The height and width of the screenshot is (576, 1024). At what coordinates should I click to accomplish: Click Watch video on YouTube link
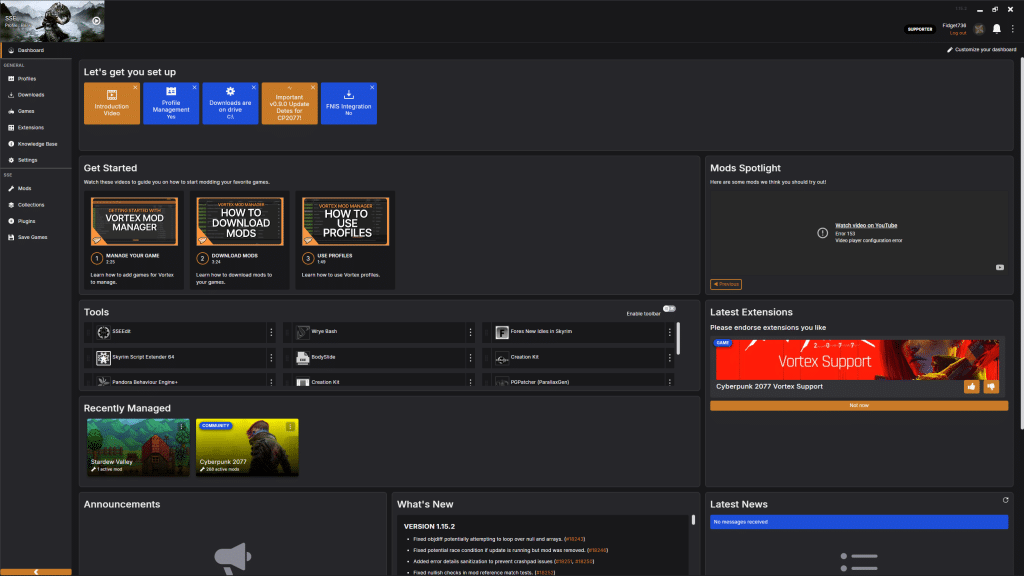point(866,225)
